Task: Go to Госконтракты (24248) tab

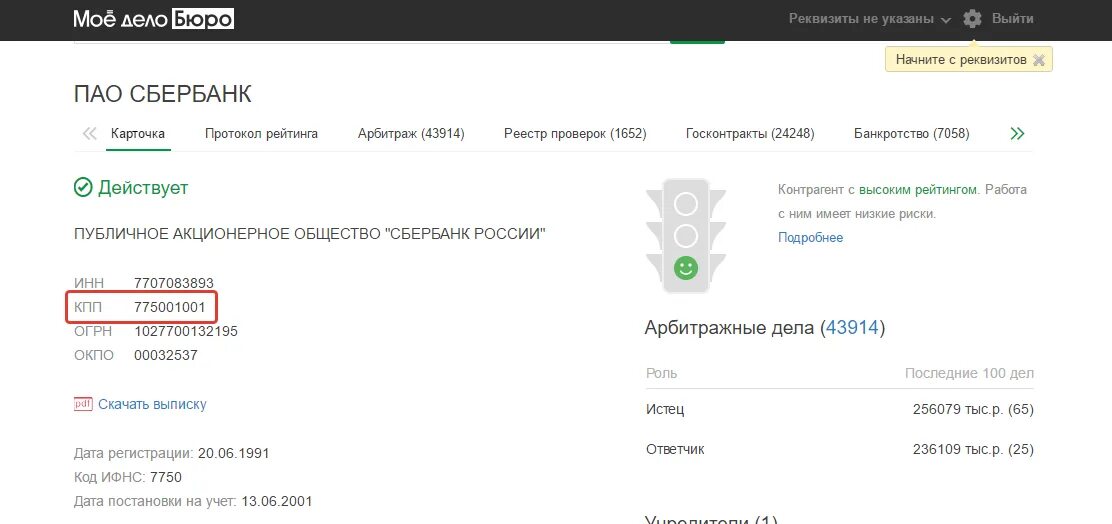Action: pos(750,133)
